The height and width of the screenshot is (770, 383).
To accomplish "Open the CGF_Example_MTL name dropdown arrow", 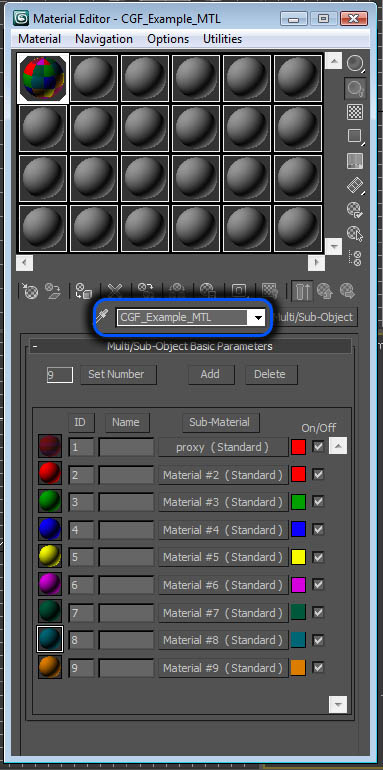I will point(257,318).
